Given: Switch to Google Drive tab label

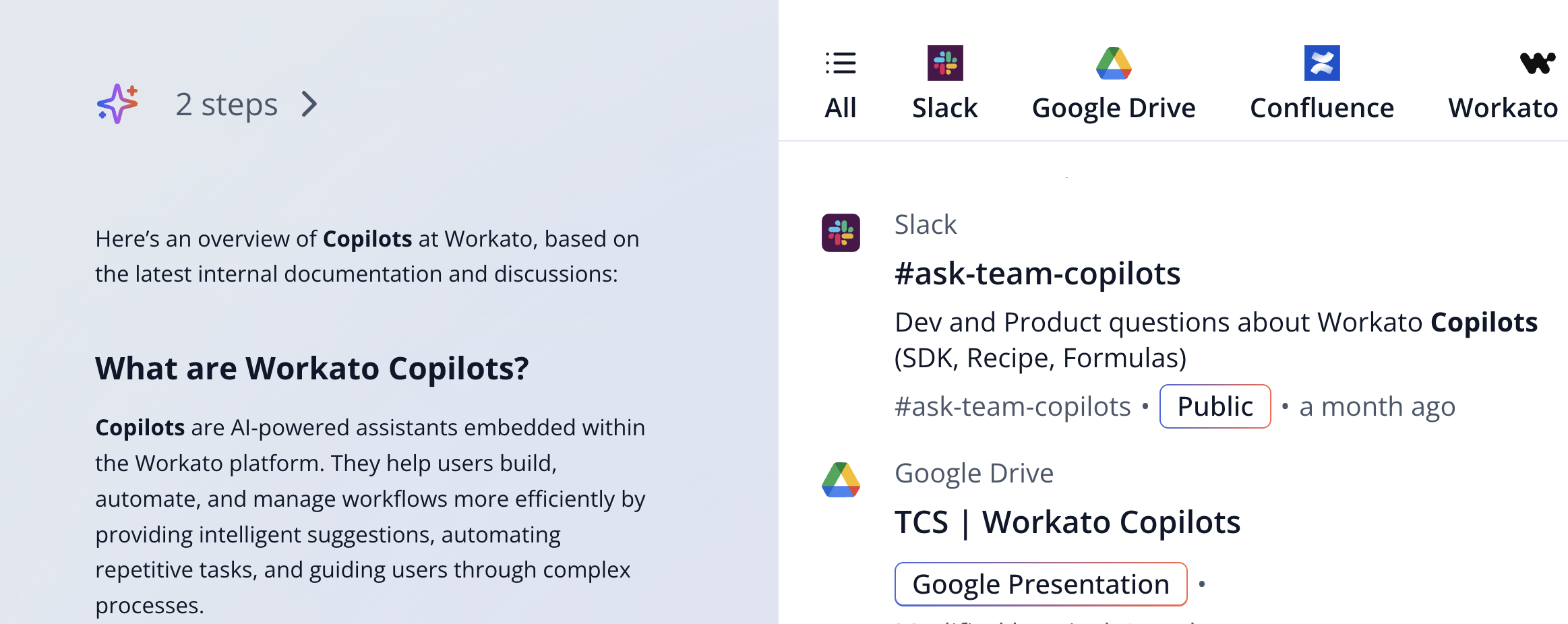Looking at the screenshot, I should coord(1114,108).
